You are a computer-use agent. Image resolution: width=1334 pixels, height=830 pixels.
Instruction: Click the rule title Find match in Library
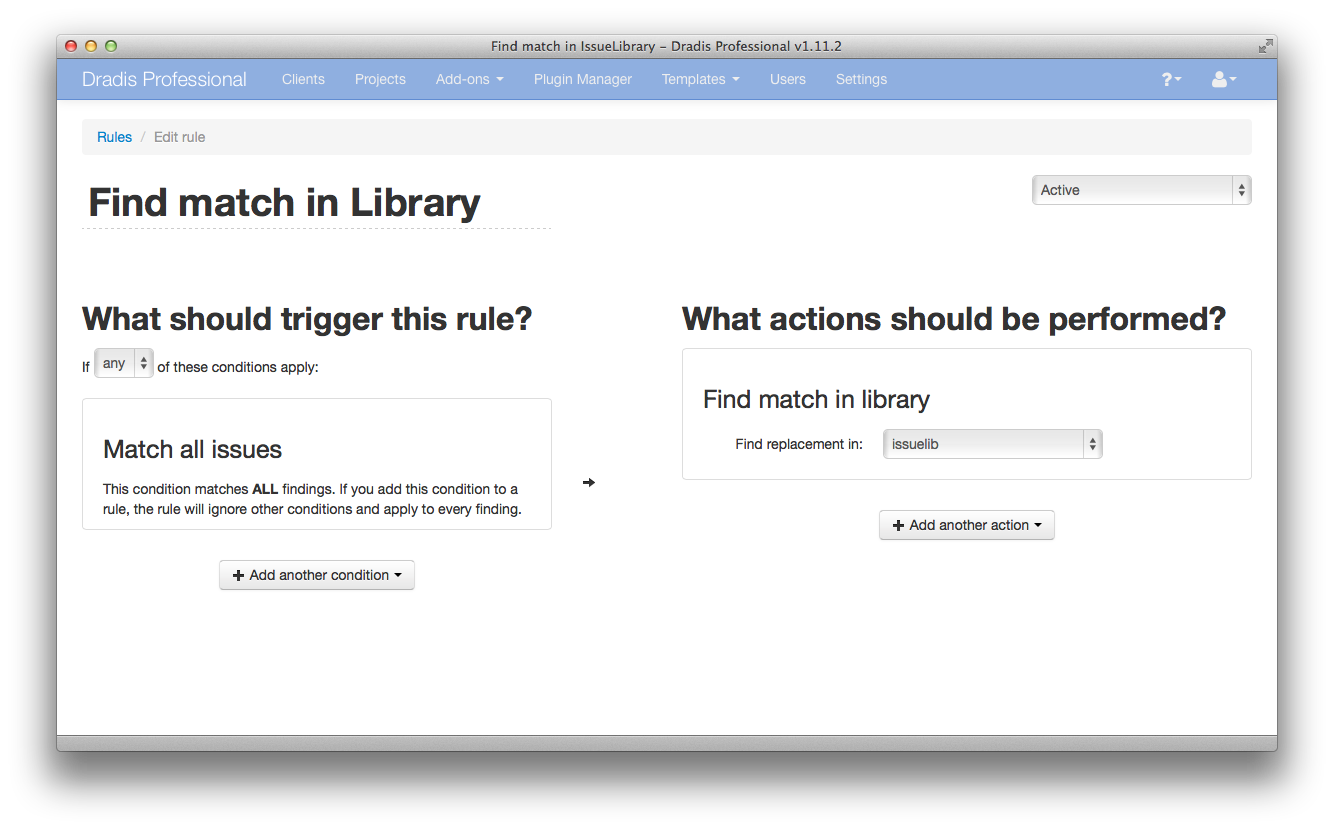pos(284,203)
